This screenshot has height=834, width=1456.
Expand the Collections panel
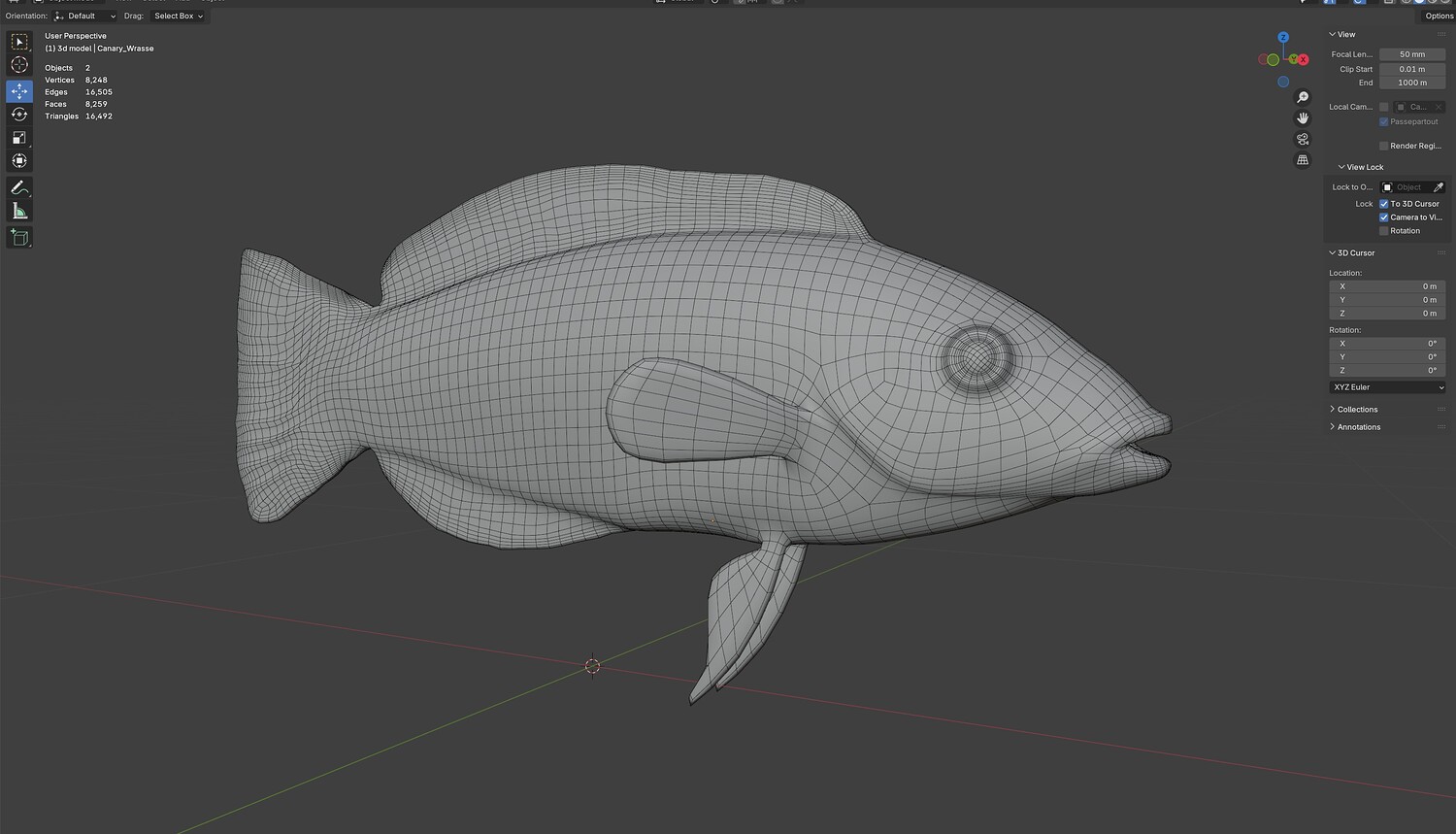[x=1357, y=410]
